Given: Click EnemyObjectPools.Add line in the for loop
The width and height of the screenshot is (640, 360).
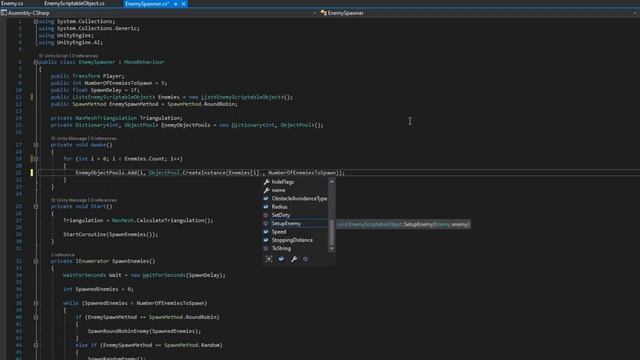Looking at the screenshot, I should [x=210, y=173].
